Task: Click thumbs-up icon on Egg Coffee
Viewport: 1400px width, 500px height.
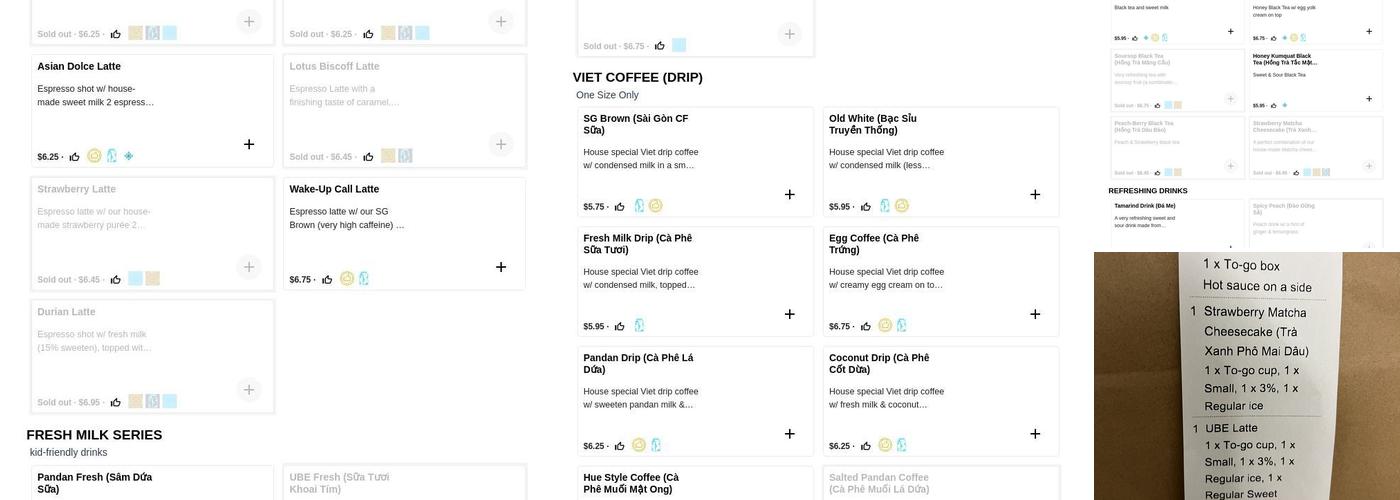Action: click(866, 327)
